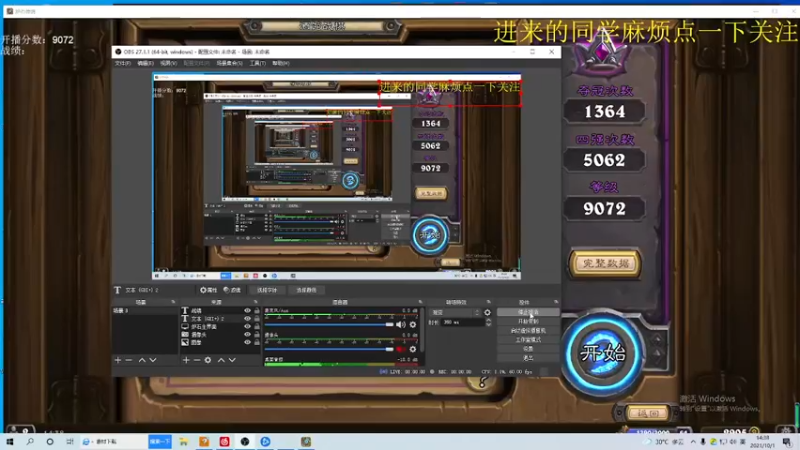Viewport: 800px width, 450px height.
Task: Lock the 文本 (GDI+) 2 source
Action: [257, 318]
